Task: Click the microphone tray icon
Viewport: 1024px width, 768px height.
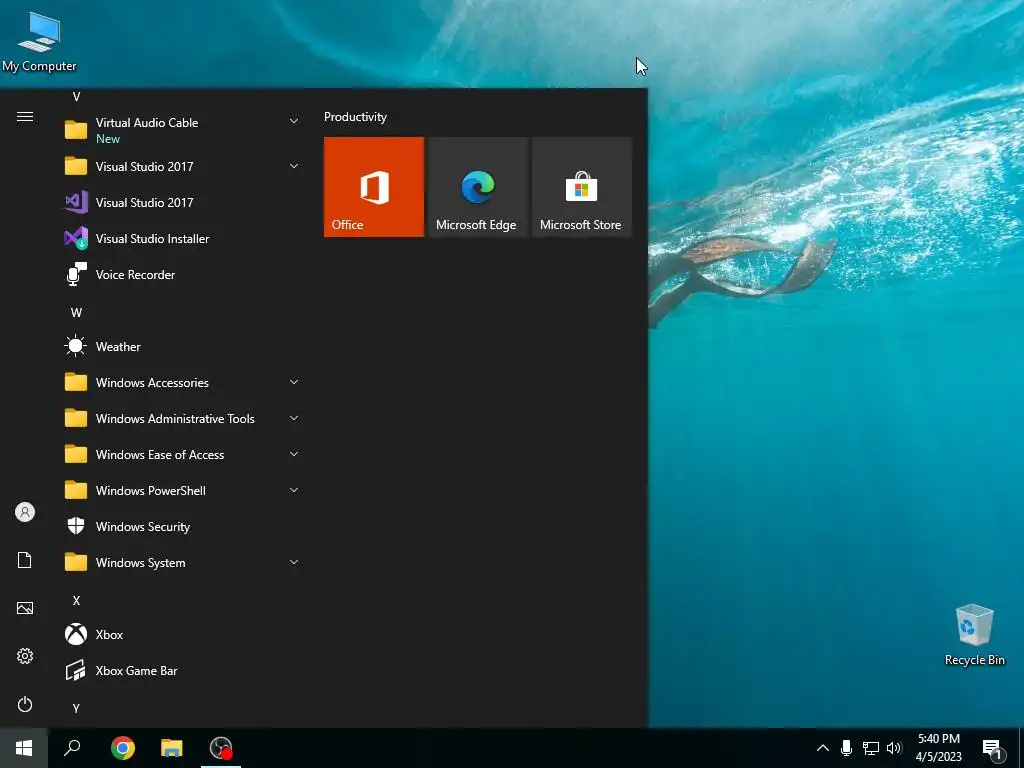Action: tap(846, 748)
